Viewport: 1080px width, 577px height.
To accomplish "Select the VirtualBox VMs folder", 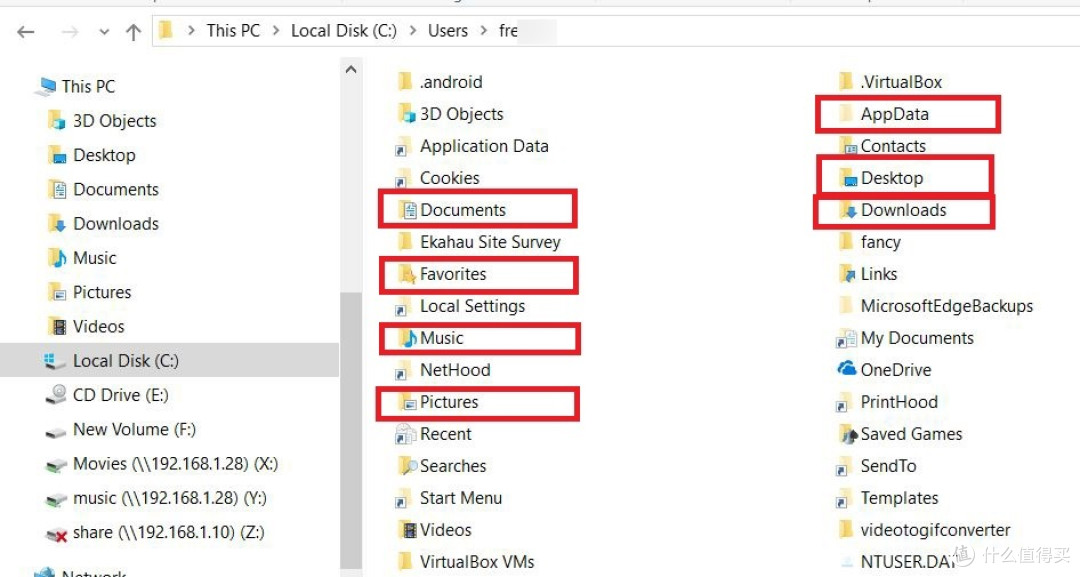I will coord(466,562).
